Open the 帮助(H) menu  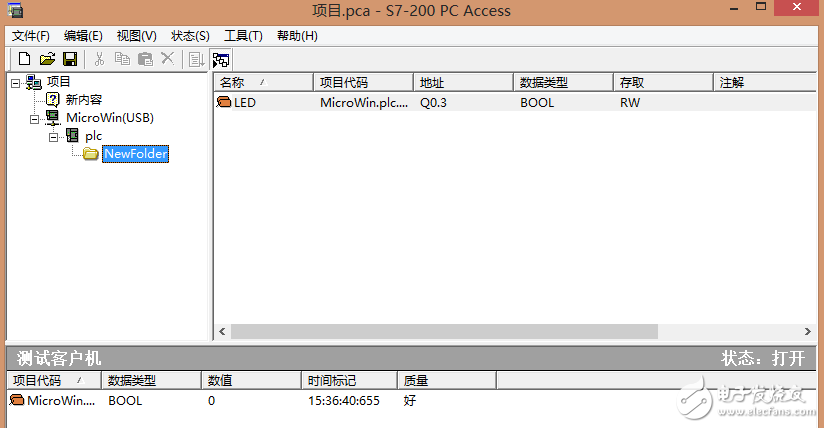pyautogui.click(x=297, y=36)
